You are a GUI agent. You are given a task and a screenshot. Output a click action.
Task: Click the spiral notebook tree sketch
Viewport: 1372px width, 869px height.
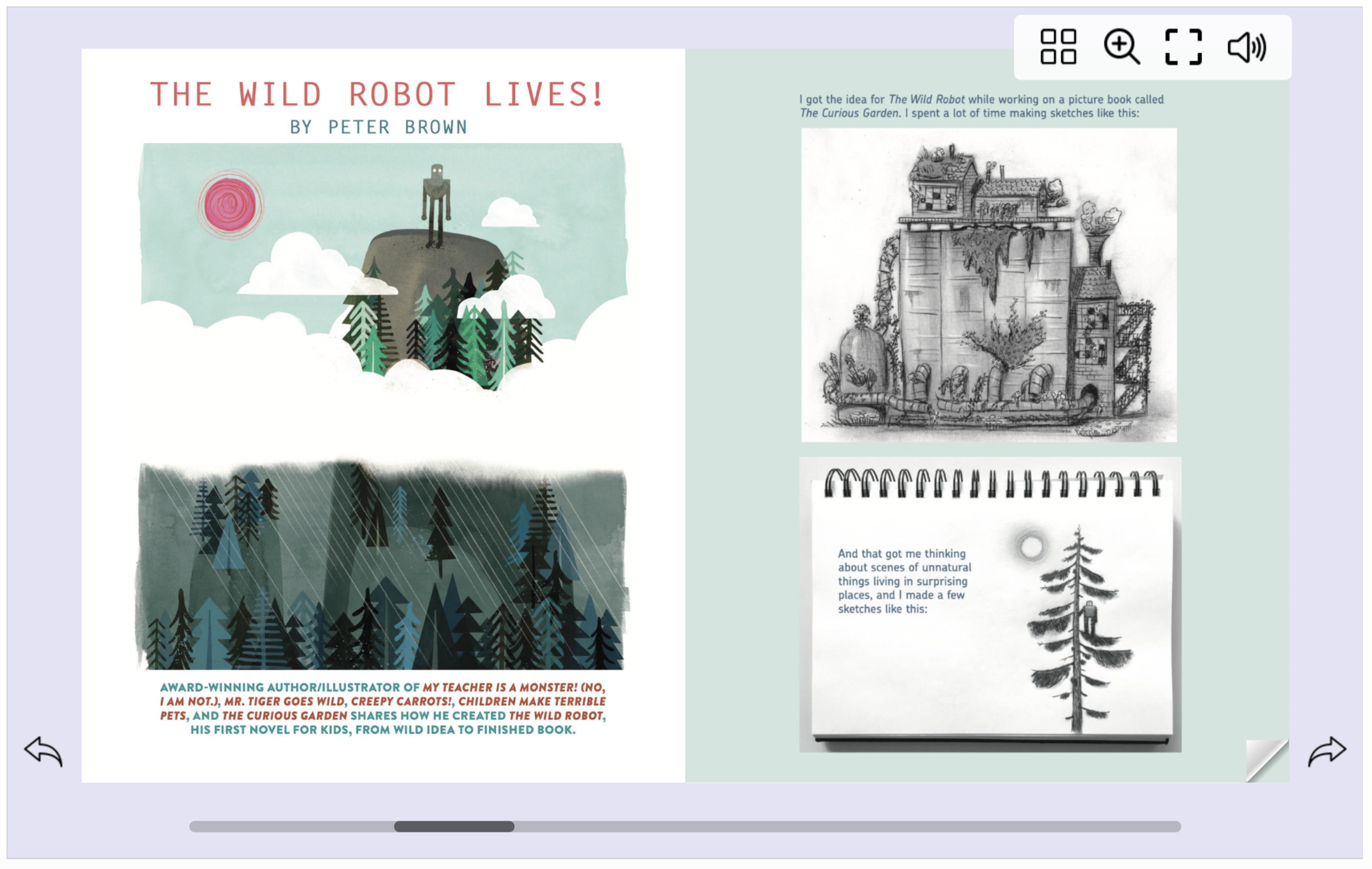coord(990,604)
